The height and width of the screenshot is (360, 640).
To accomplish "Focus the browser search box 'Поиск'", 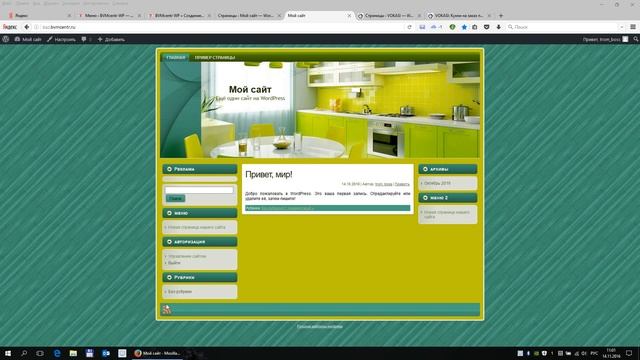I will 565,27.
